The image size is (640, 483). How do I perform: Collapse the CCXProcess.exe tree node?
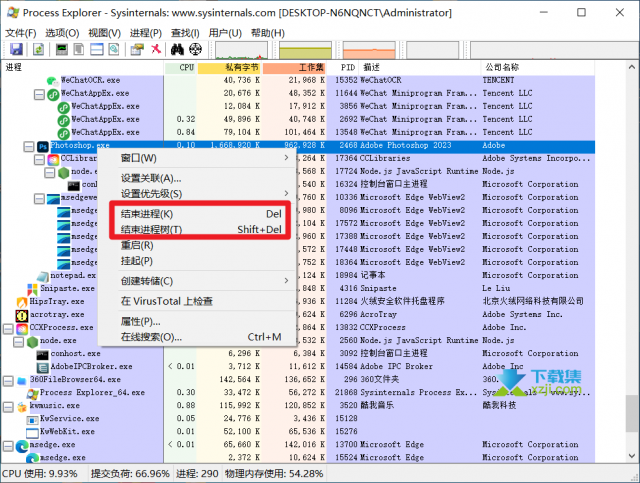[8, 328]
